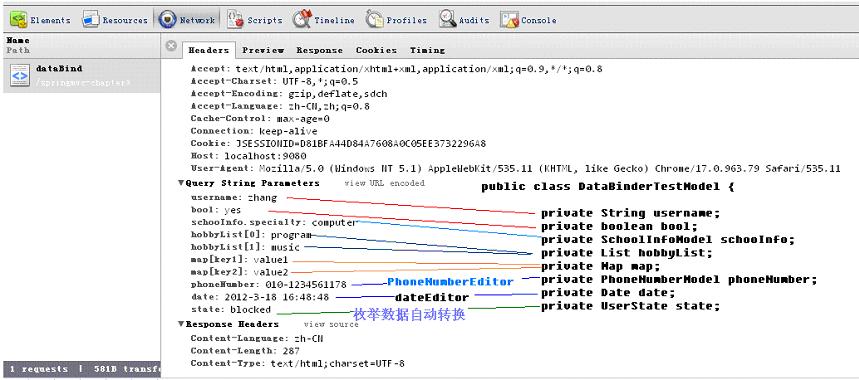Open the Profiles panel stopwatch icon

coord(374,20)
